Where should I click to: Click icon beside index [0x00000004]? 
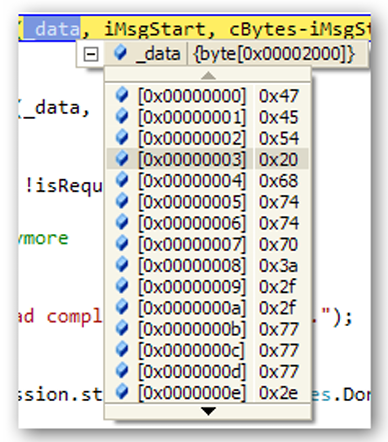coord(122,180)
